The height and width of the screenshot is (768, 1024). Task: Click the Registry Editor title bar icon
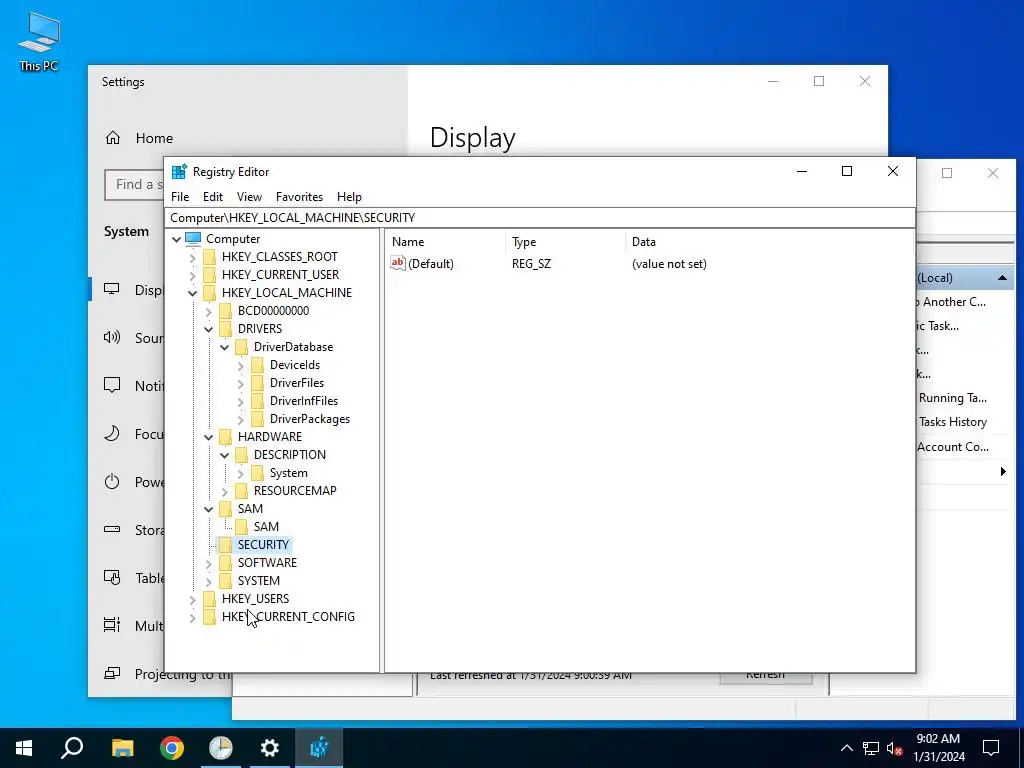pos(179,172)
